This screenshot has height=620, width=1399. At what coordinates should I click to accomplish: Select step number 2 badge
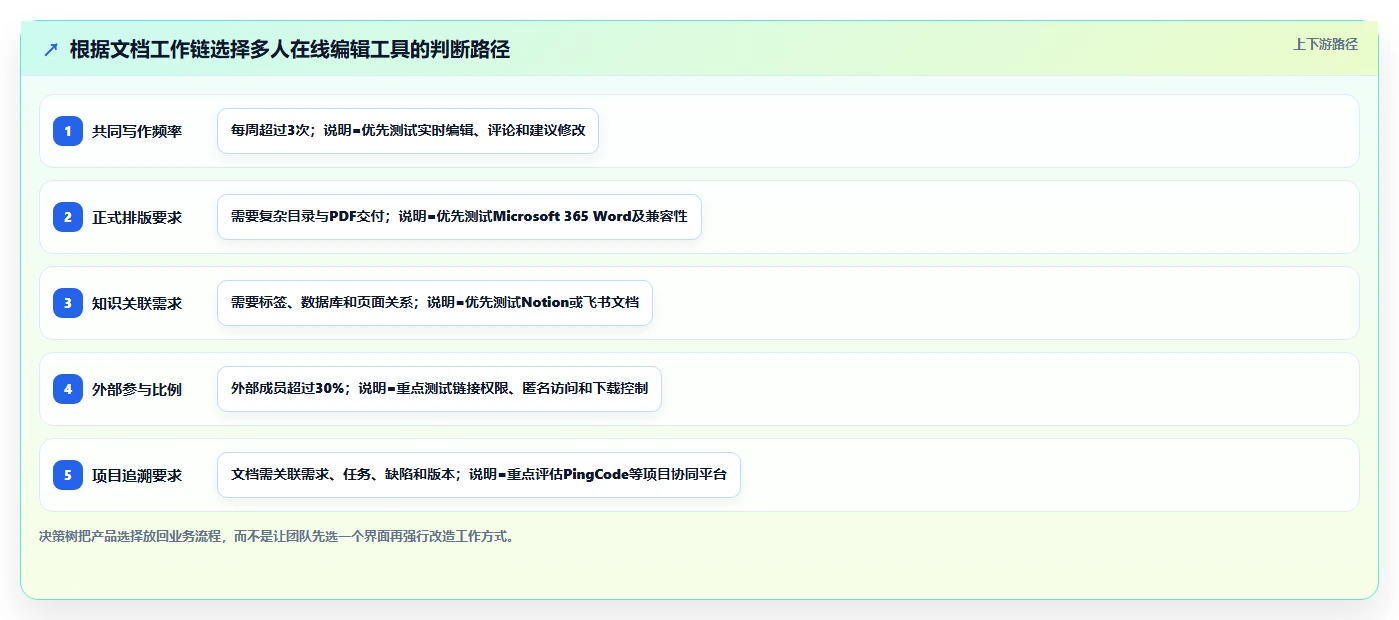click(68, 216)
